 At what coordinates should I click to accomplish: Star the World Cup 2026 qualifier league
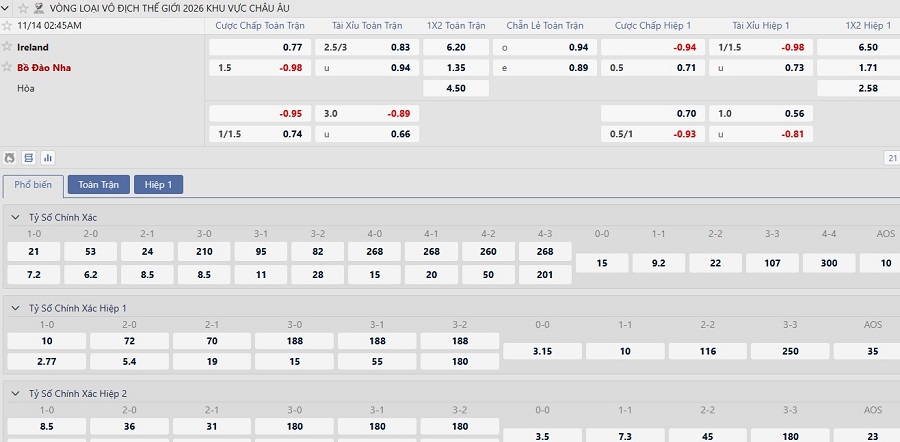click(23, 7)
